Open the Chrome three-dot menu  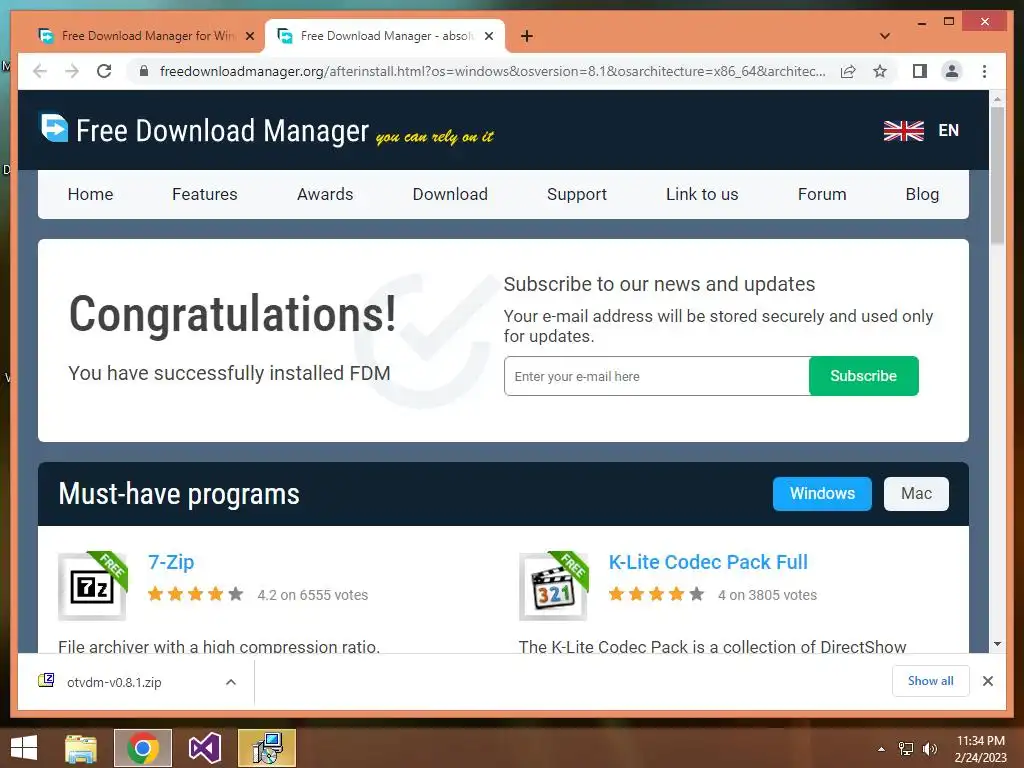click(984, 71)
